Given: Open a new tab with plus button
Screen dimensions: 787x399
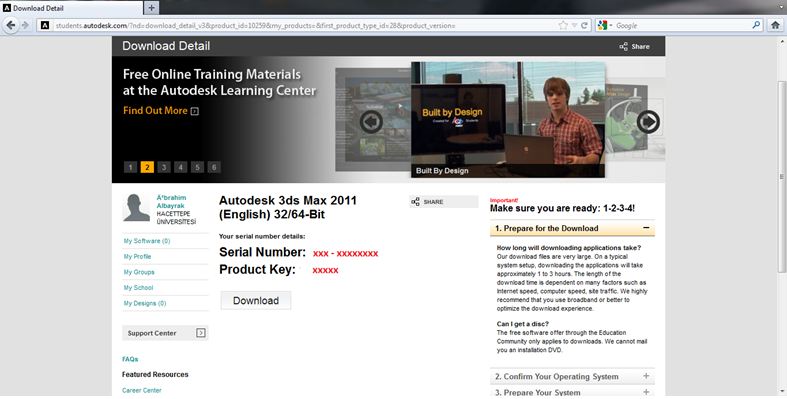Looking at the screenshot, I should [x=151, y=8].
